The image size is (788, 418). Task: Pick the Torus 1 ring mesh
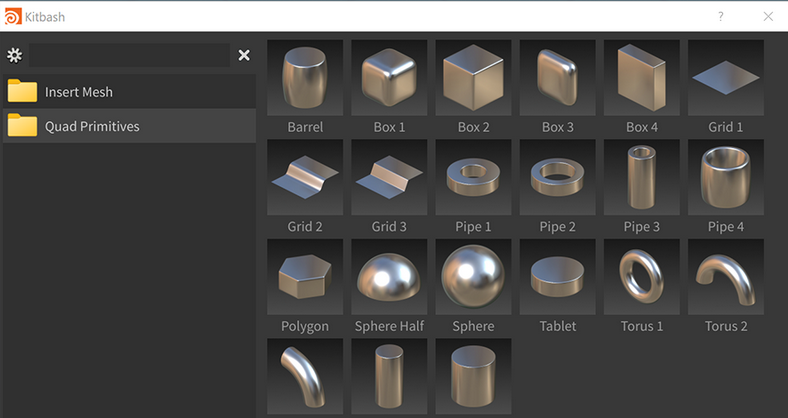point(641,276)
